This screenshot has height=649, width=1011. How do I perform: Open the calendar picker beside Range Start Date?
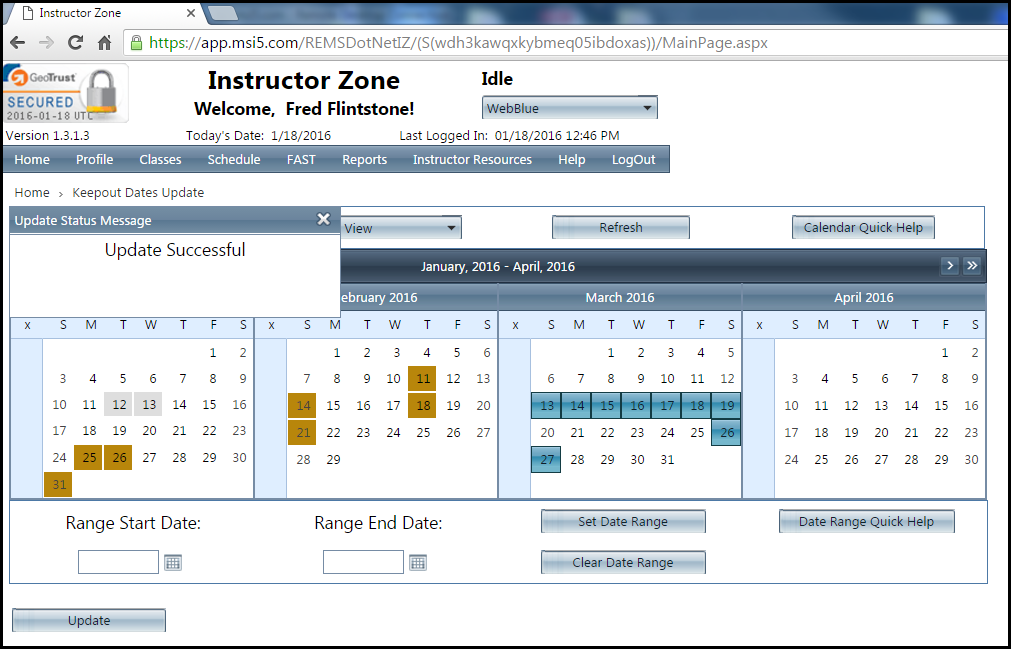click(172, 562)
